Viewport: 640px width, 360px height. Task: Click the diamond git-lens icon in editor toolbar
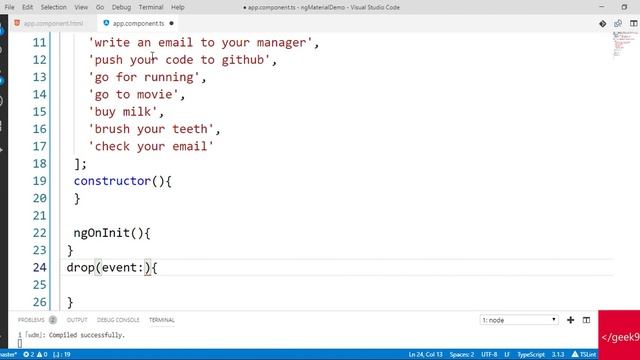[x=602, y=24]
